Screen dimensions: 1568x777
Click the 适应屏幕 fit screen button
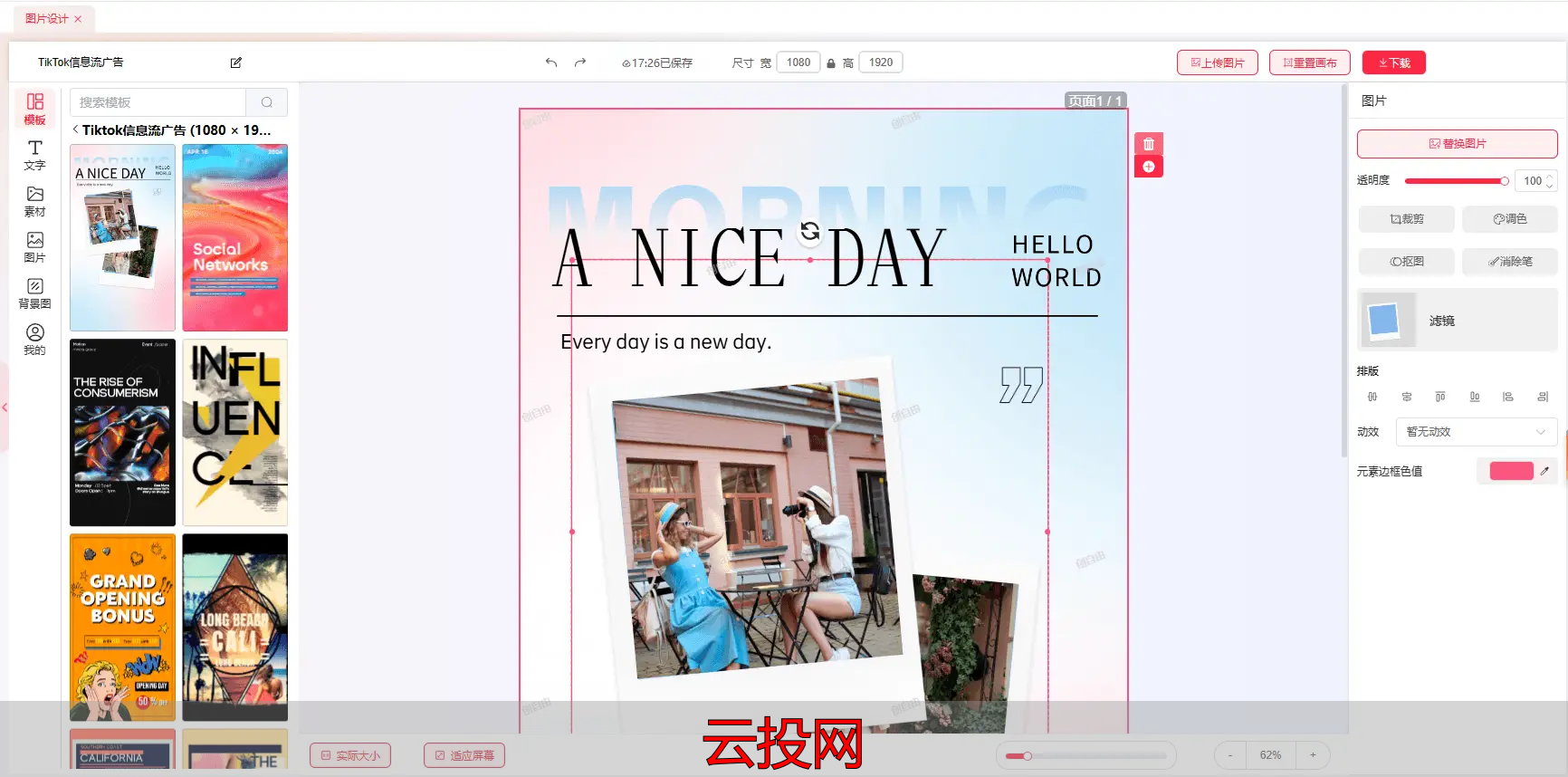coord(464,755)
